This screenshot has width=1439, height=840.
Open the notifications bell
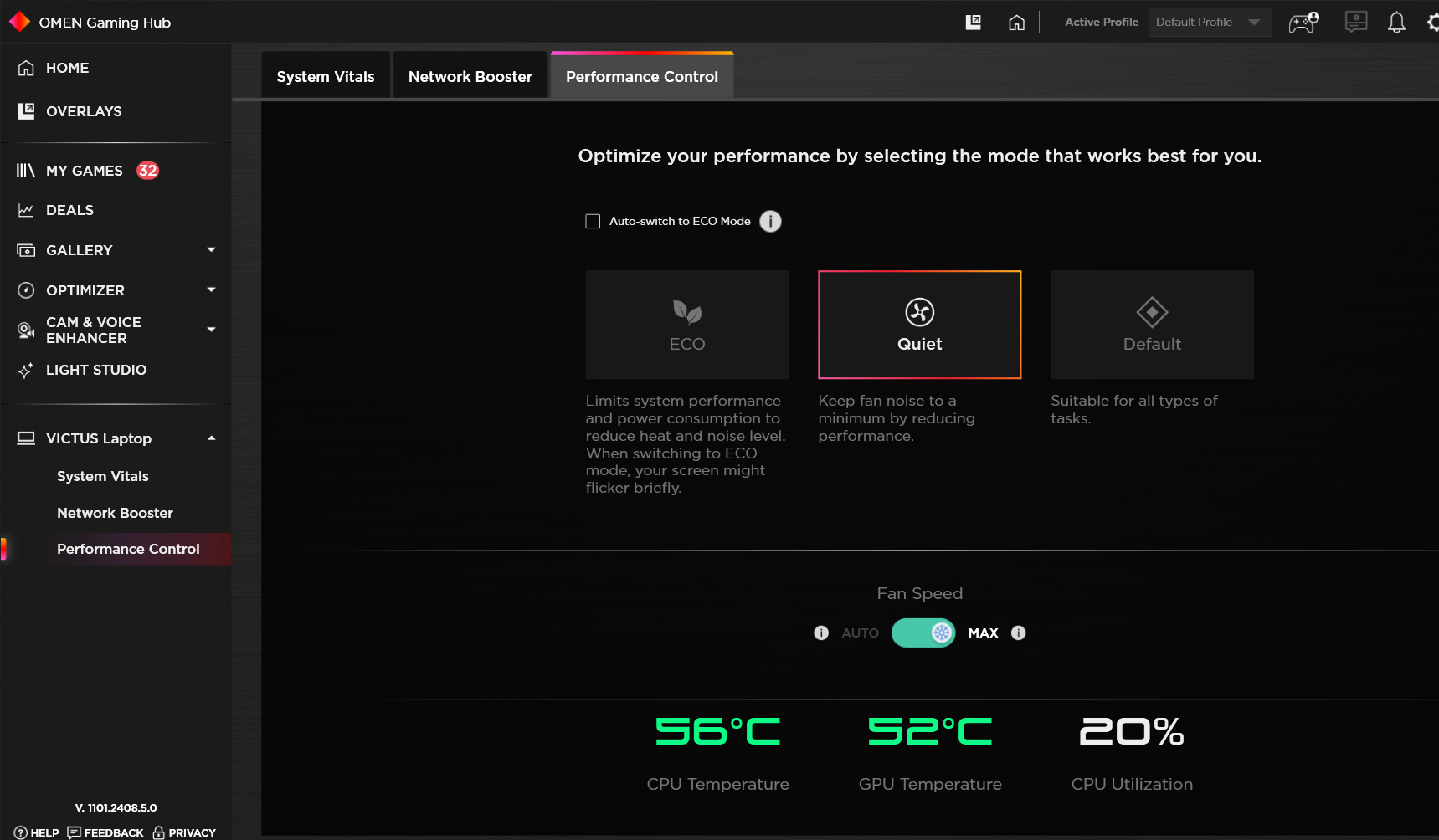tap(1396, 23)
